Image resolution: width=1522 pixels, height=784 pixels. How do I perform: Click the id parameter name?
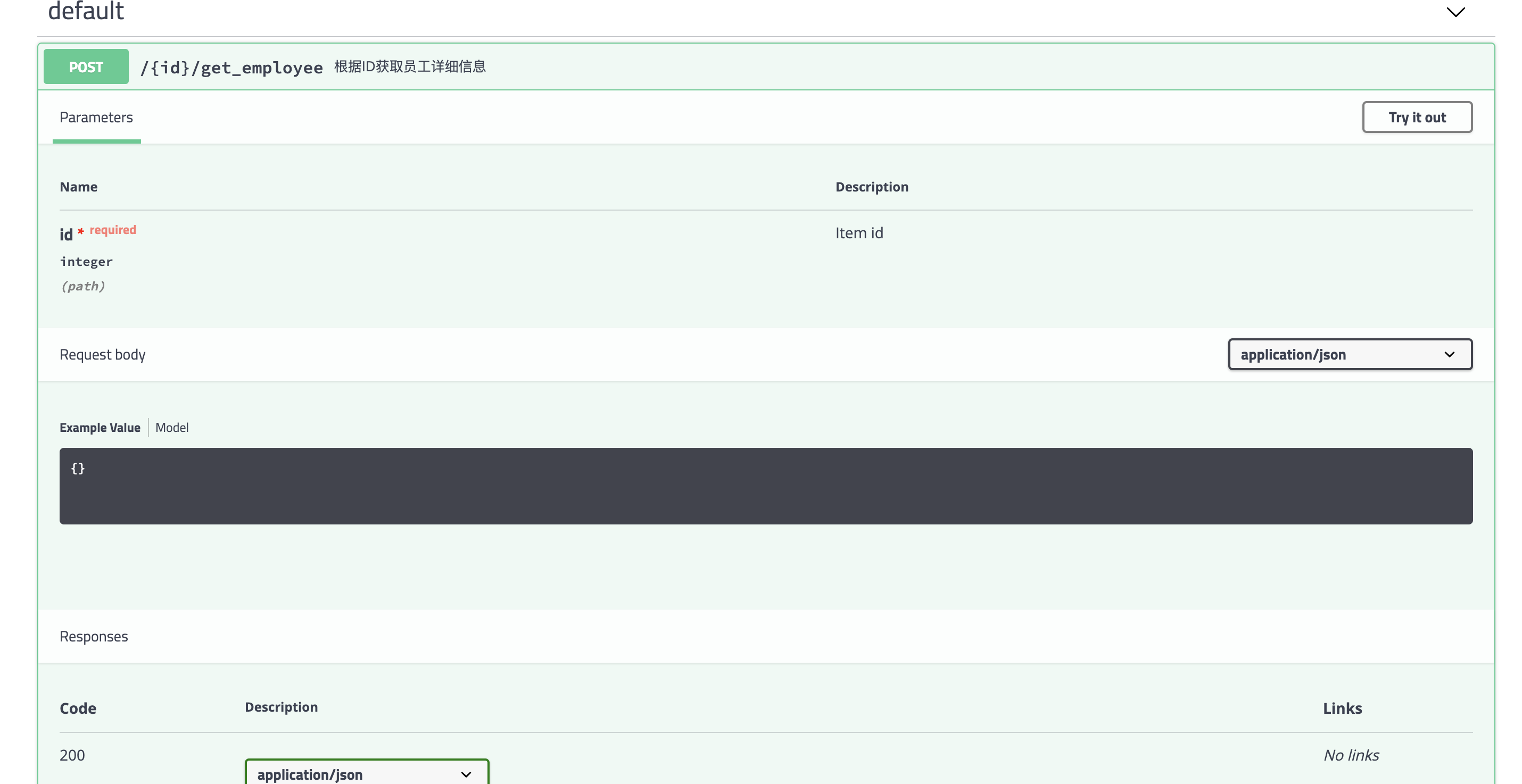click(66, 235)
